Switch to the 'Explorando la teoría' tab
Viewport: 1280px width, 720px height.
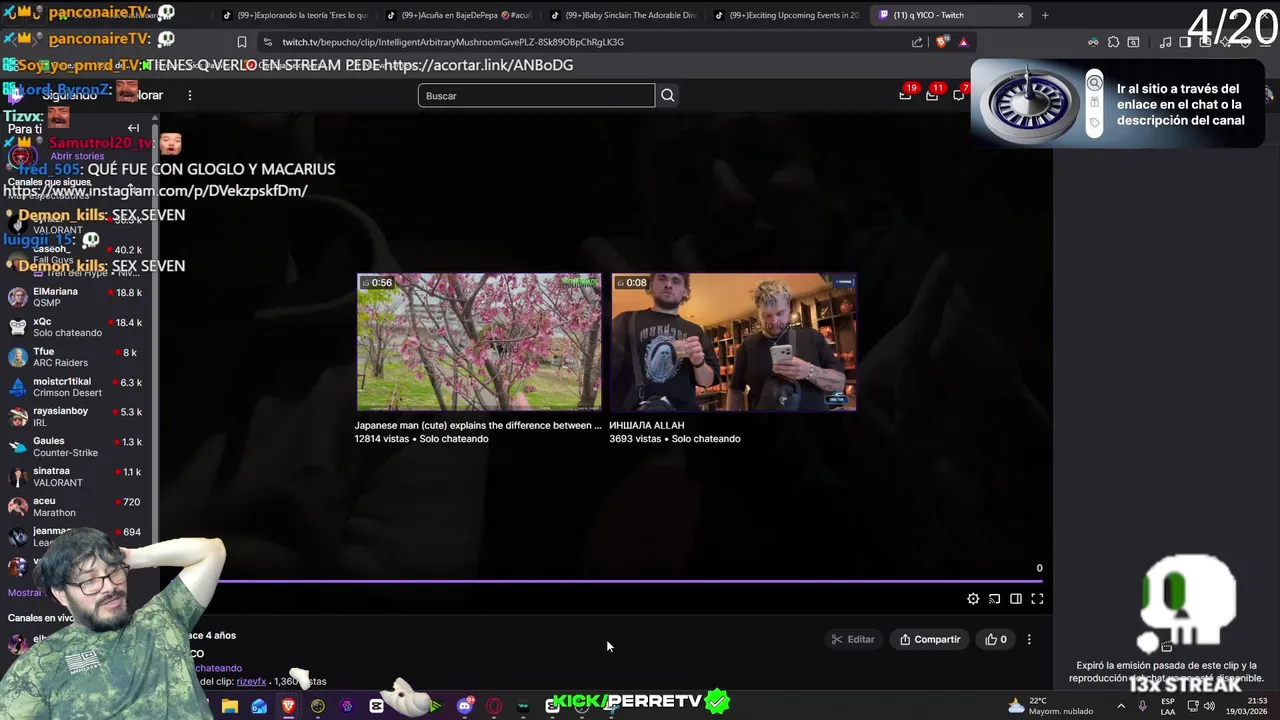(294, 15)
